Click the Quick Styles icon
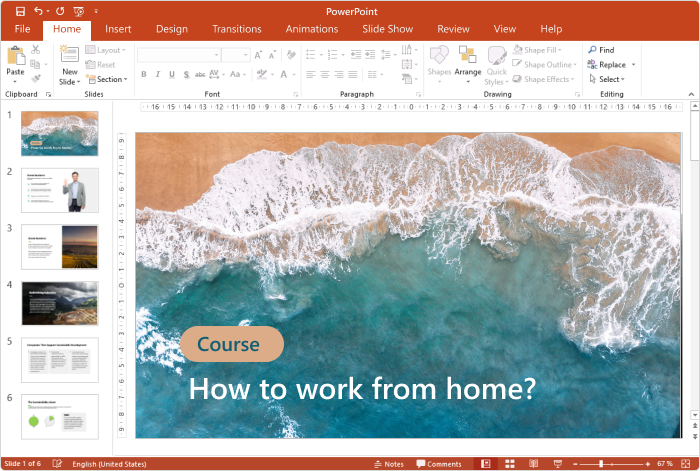Screen dimensions: 700x471 (496, 55)
